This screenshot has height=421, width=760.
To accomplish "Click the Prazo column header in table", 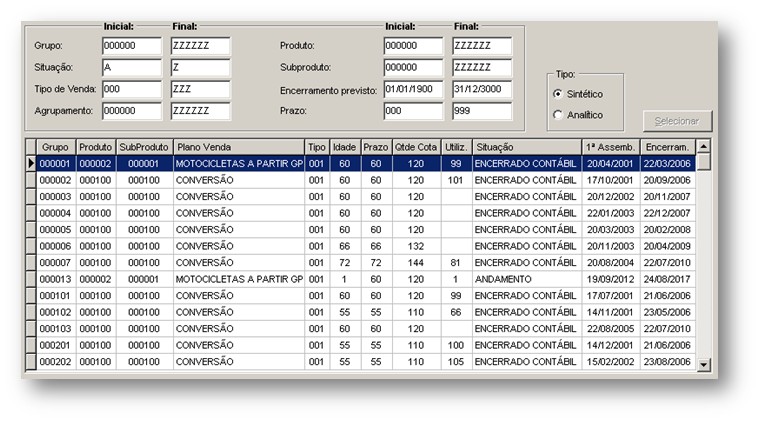I will pyautogui.click(x=376, y=147).
